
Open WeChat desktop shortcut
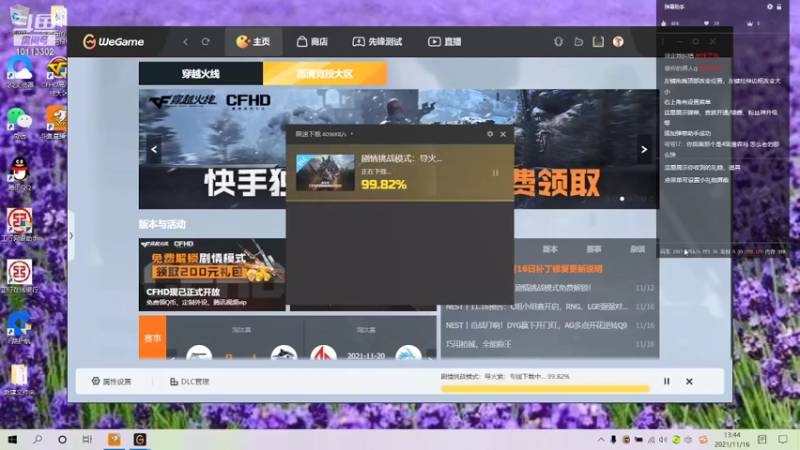click(x=19, y=122)
